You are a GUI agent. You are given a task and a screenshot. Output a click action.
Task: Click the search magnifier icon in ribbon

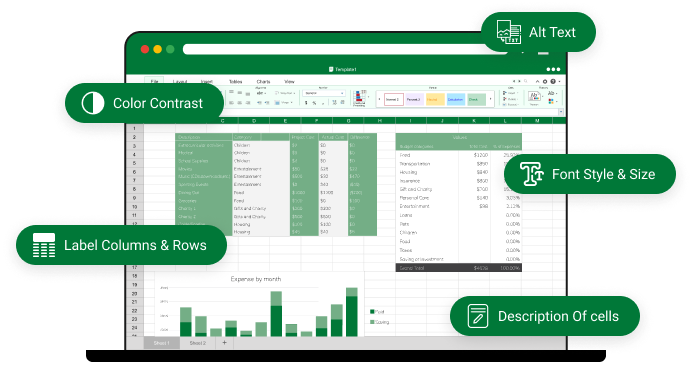(x=526, y=81)
